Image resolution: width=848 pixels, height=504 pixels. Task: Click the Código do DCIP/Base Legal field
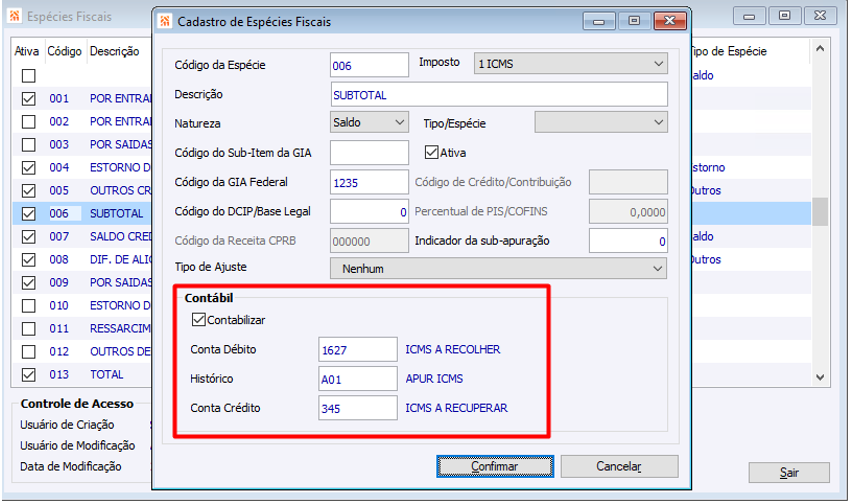(369, 211)
